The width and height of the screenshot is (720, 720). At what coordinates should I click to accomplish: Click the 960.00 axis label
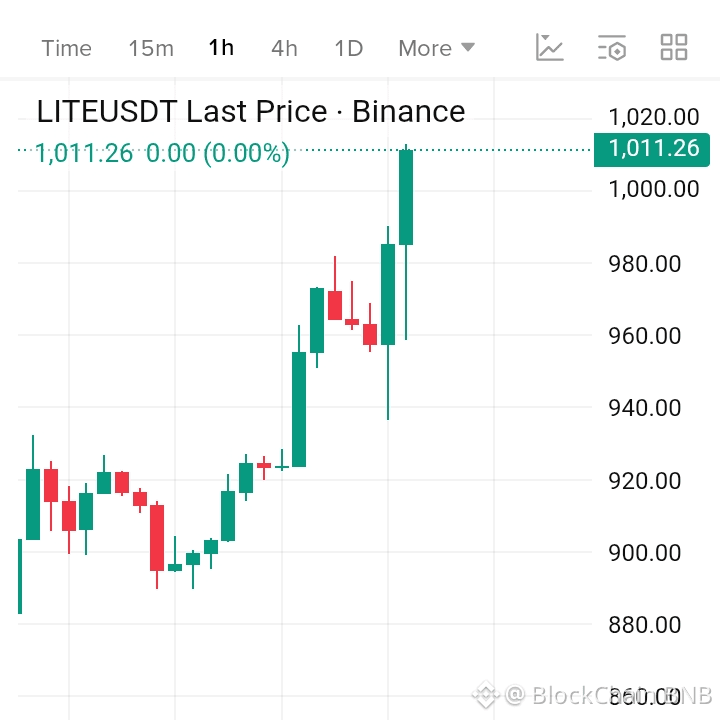(644, 336)
